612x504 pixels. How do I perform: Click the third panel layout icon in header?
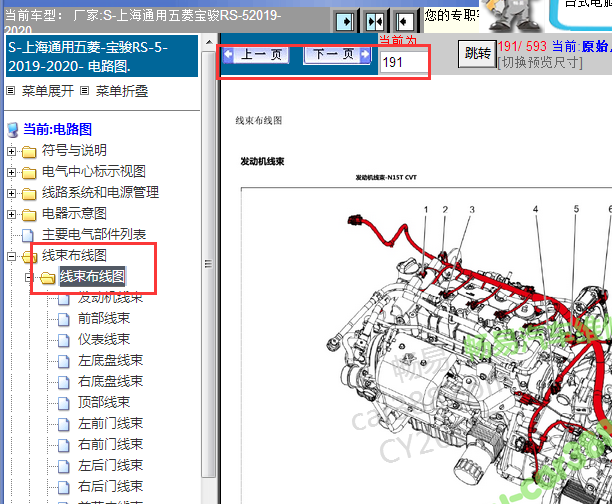pos(405,21)
